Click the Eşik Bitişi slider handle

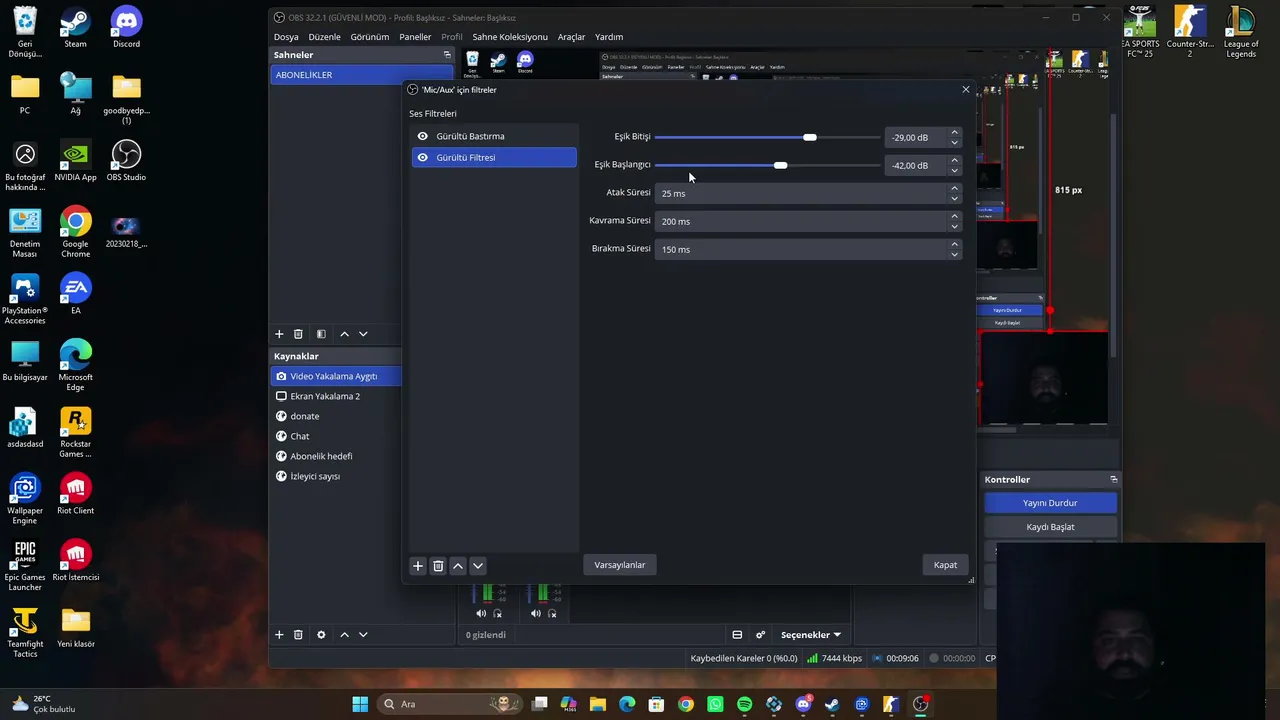[x=810, y=137]
